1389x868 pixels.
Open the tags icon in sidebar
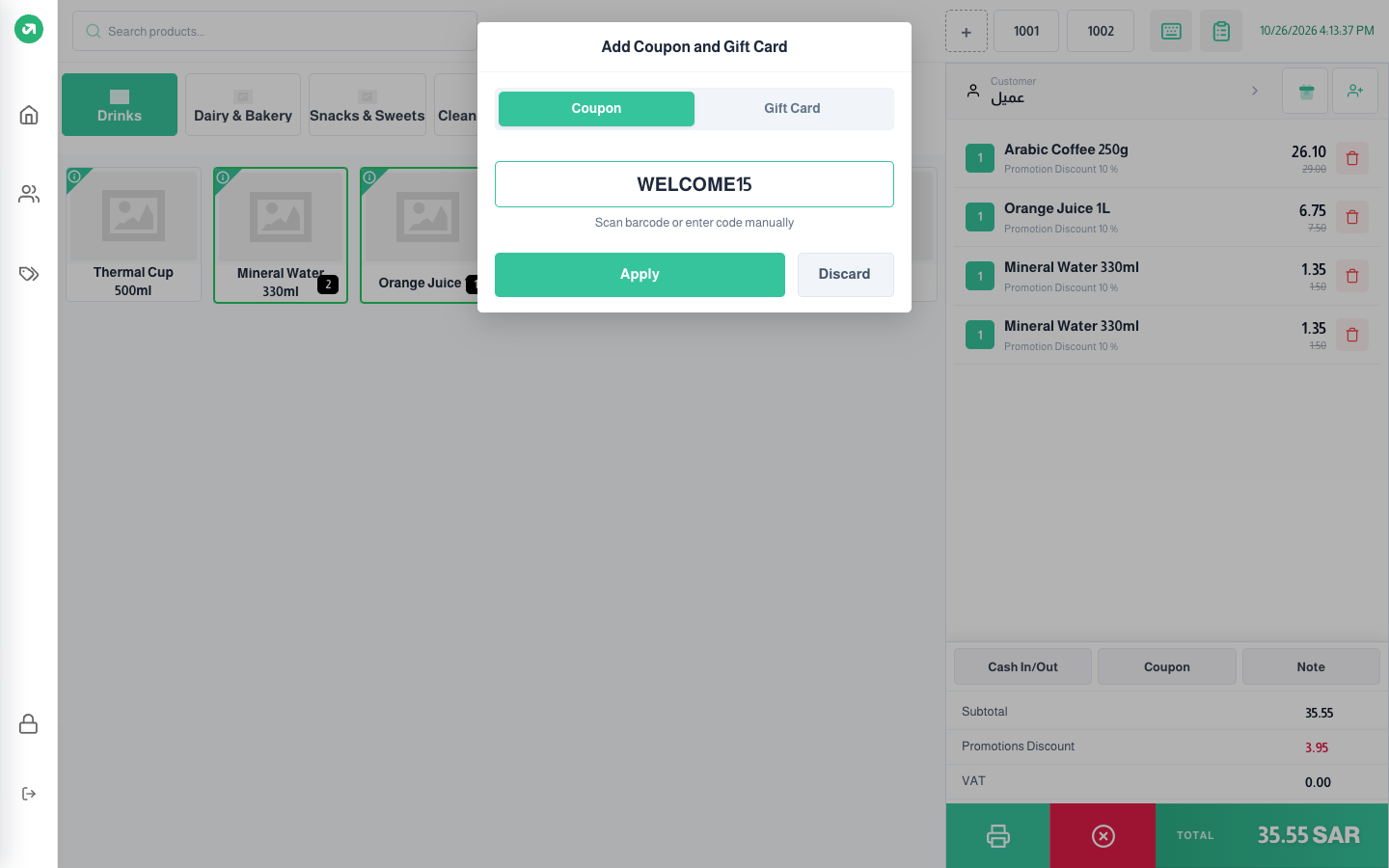(x=29, y=274)
